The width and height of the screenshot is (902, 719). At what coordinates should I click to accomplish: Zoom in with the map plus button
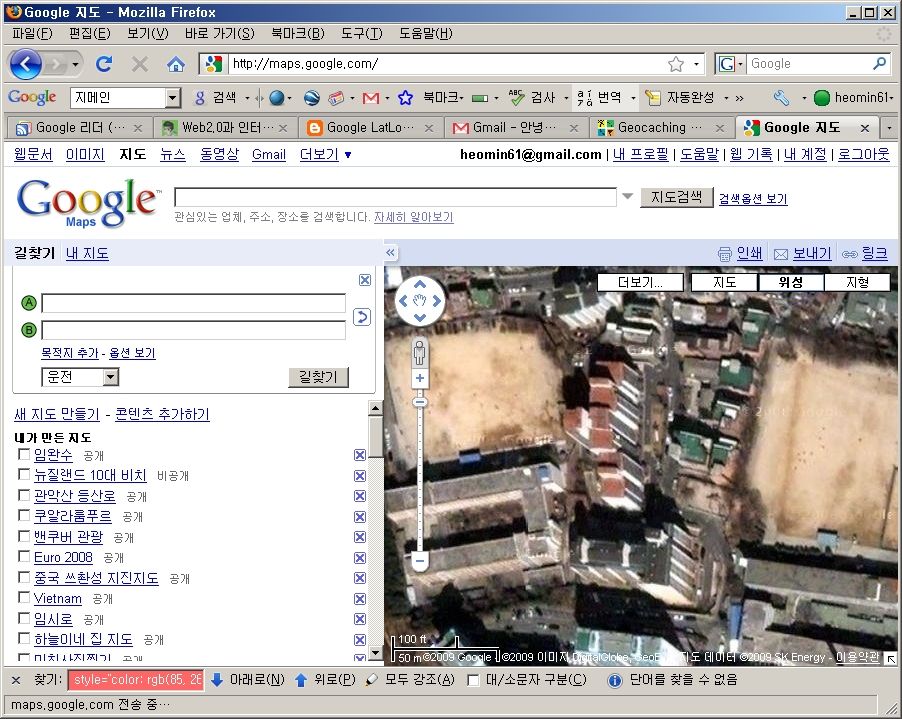(x=420, y=378)
